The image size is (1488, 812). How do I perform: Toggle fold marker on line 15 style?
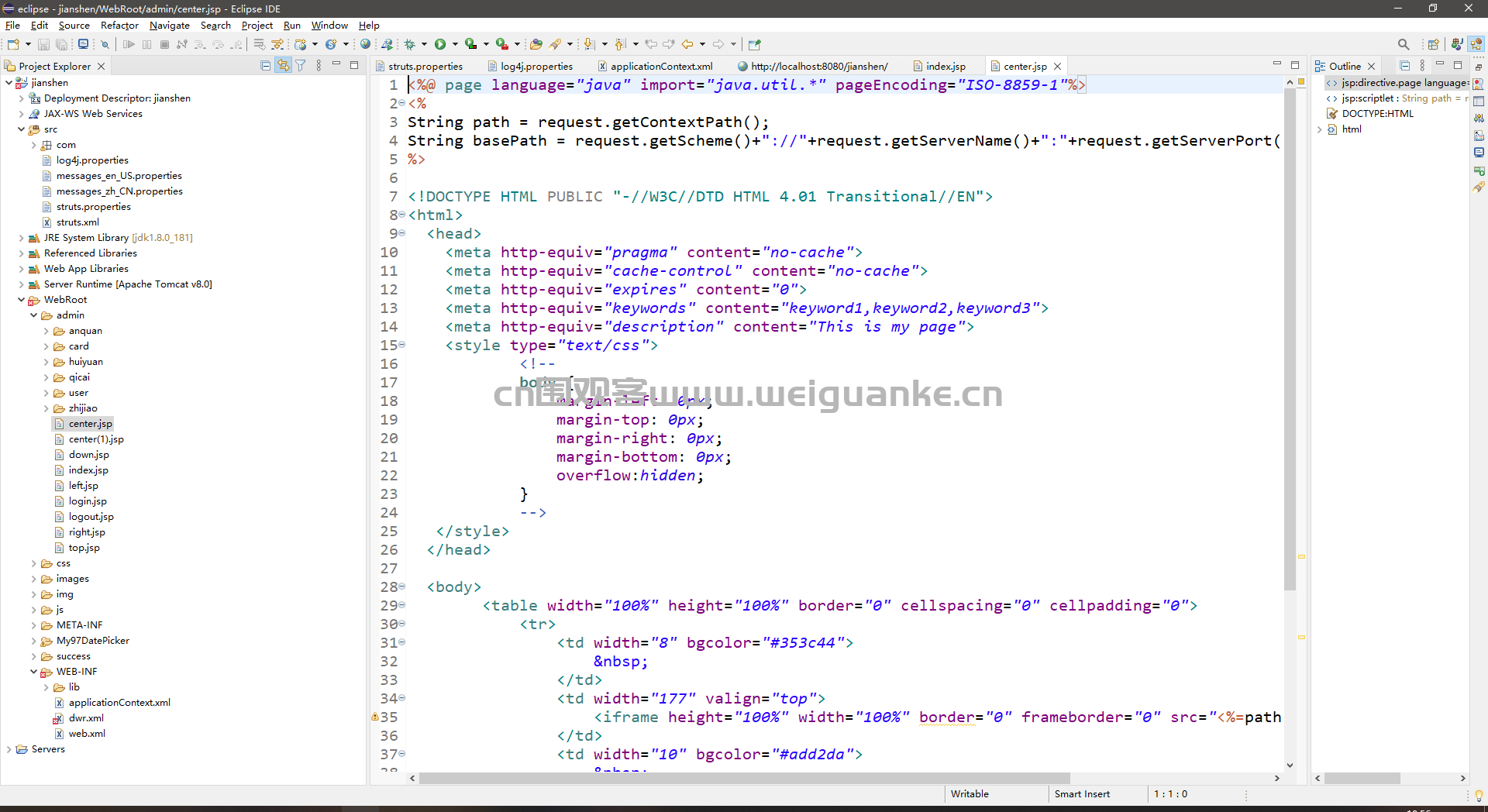(x=402, y=345)
